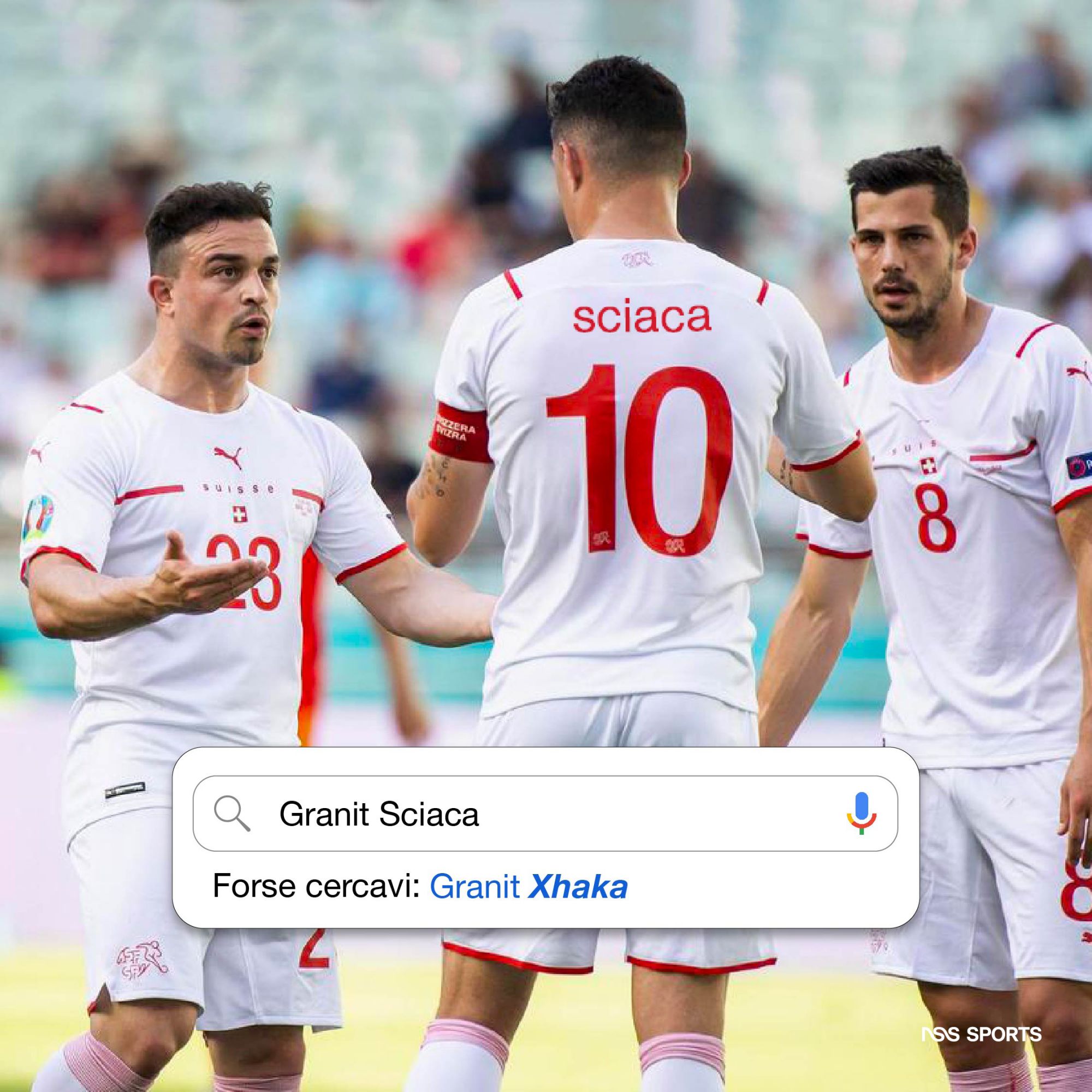Screen dimensions: 1092x1092
Task: Click the magnifying glass search icon
Action: [x=232, y=815]
